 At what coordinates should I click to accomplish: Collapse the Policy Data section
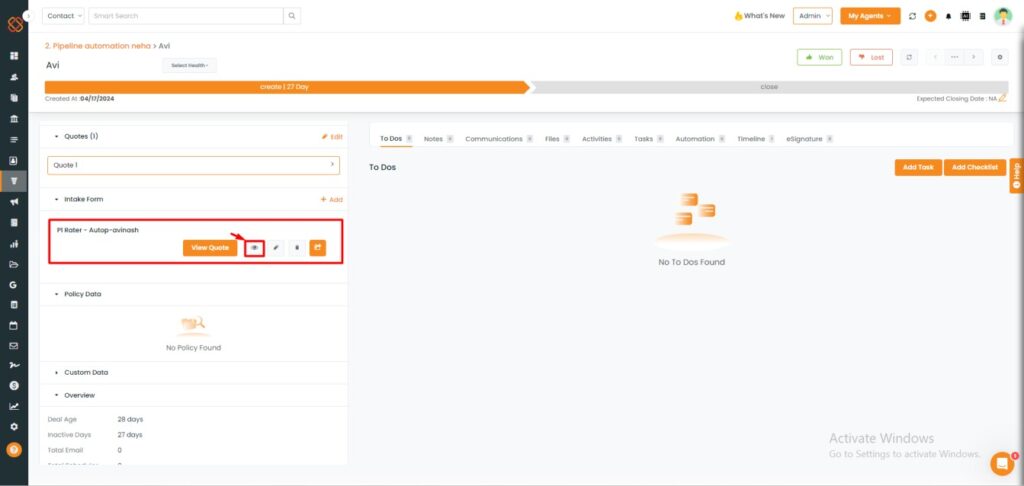tap(57, 294)
